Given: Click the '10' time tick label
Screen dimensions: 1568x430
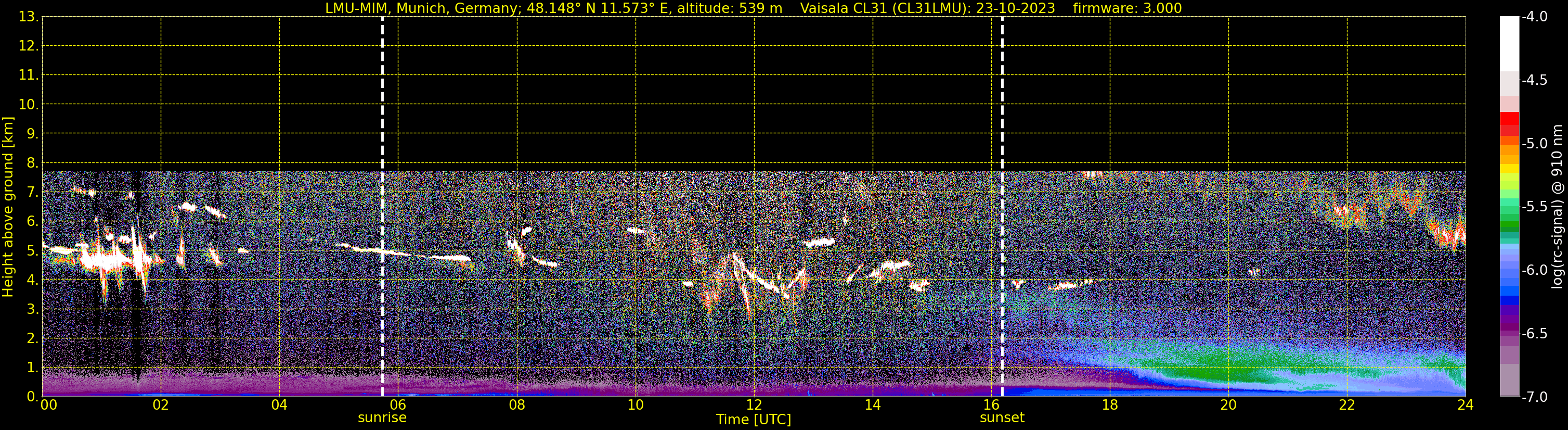Looking at the screenshot, I should point(636,405).
